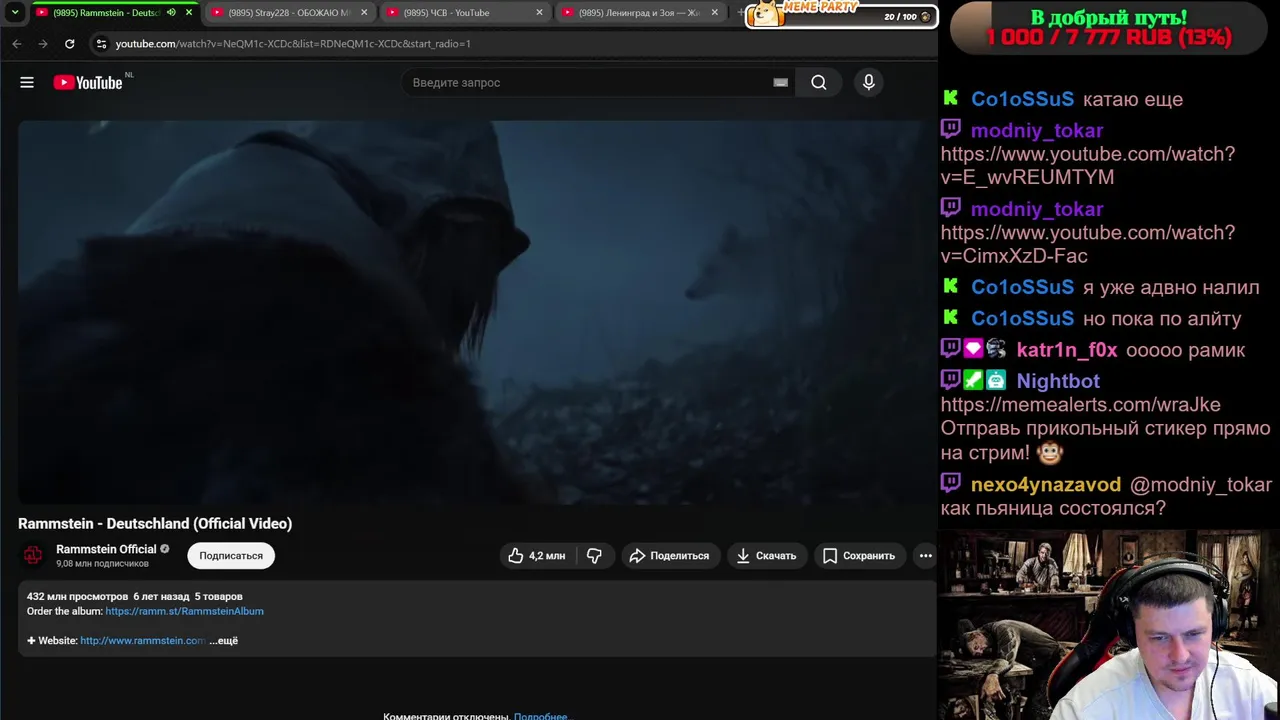
Task: Click the Поделиться share button
Action: 669,556
